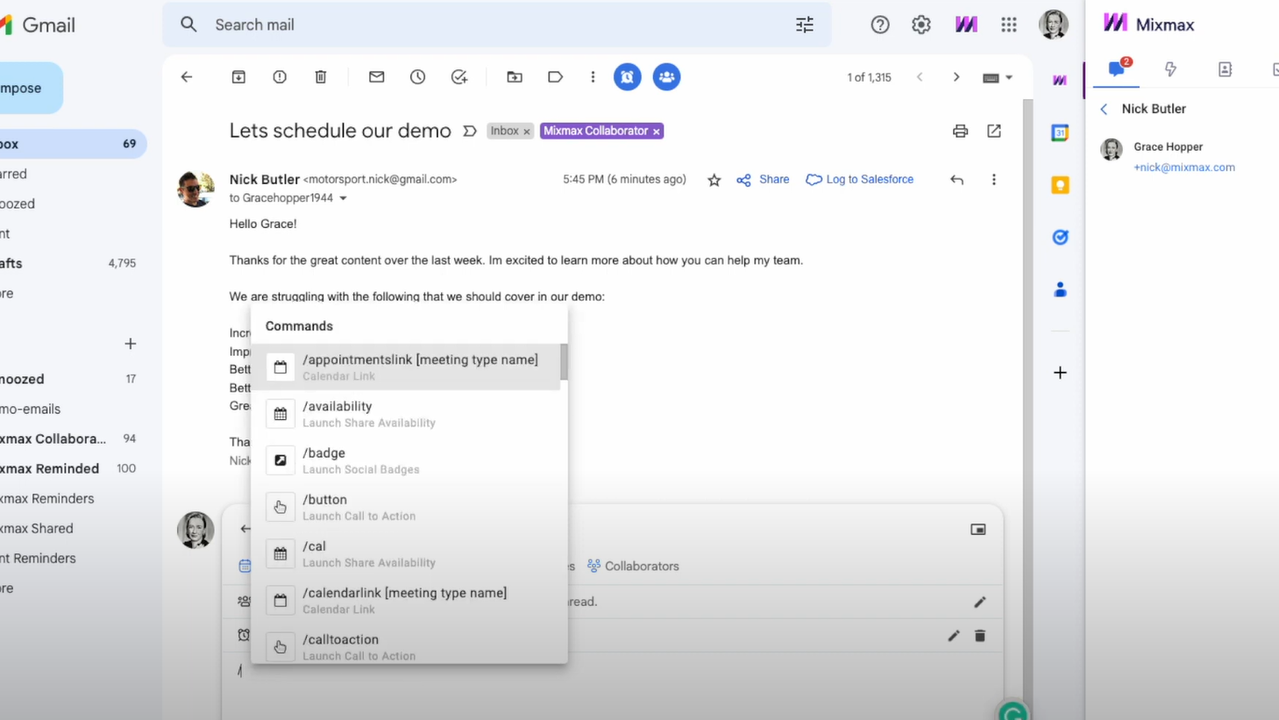Click the Snooze clock icon
The image size is (1279, 720).
pos(417,77)
